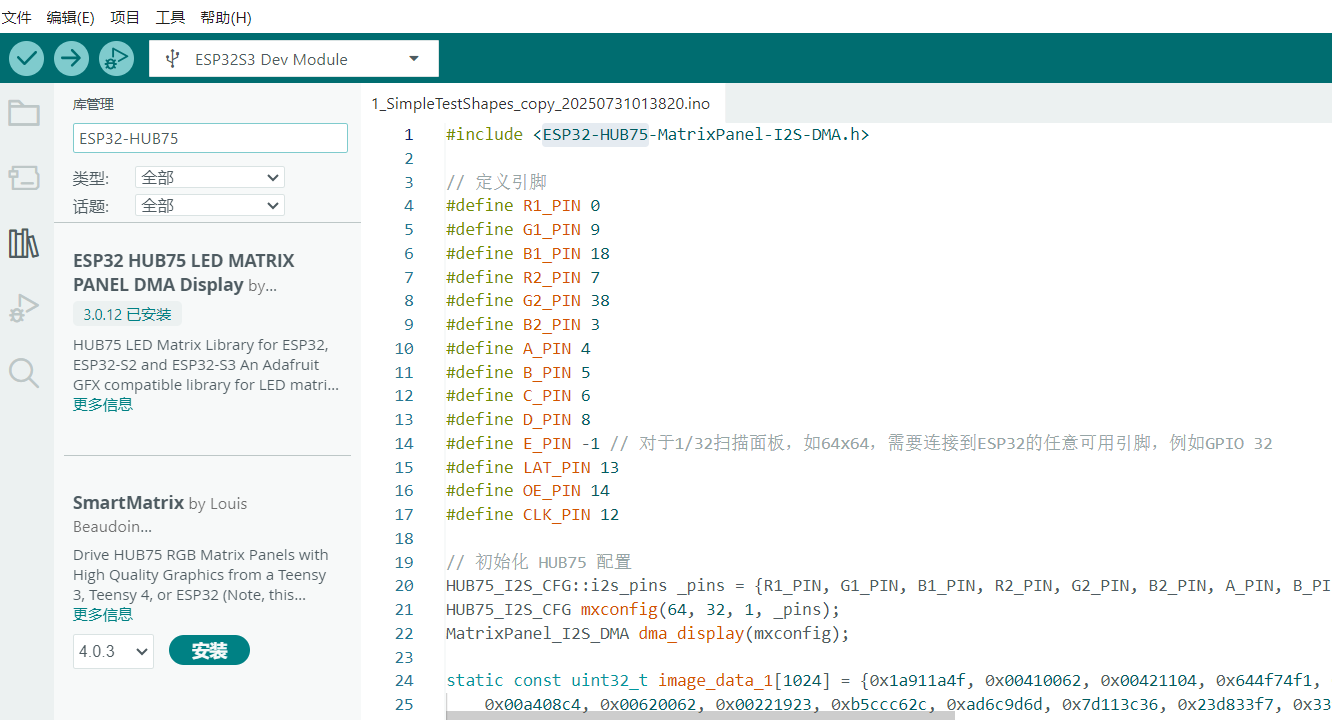Click the library search field containing ESP32-HUB75

[x=210, y=138]
